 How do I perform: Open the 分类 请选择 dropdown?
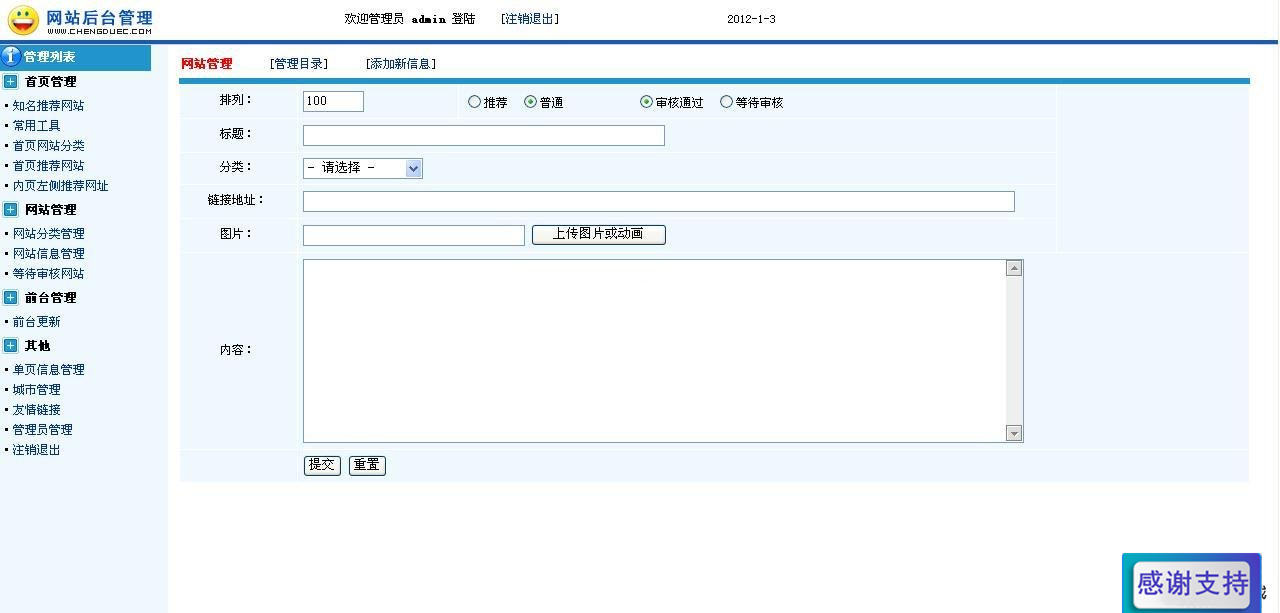(363, 168)
